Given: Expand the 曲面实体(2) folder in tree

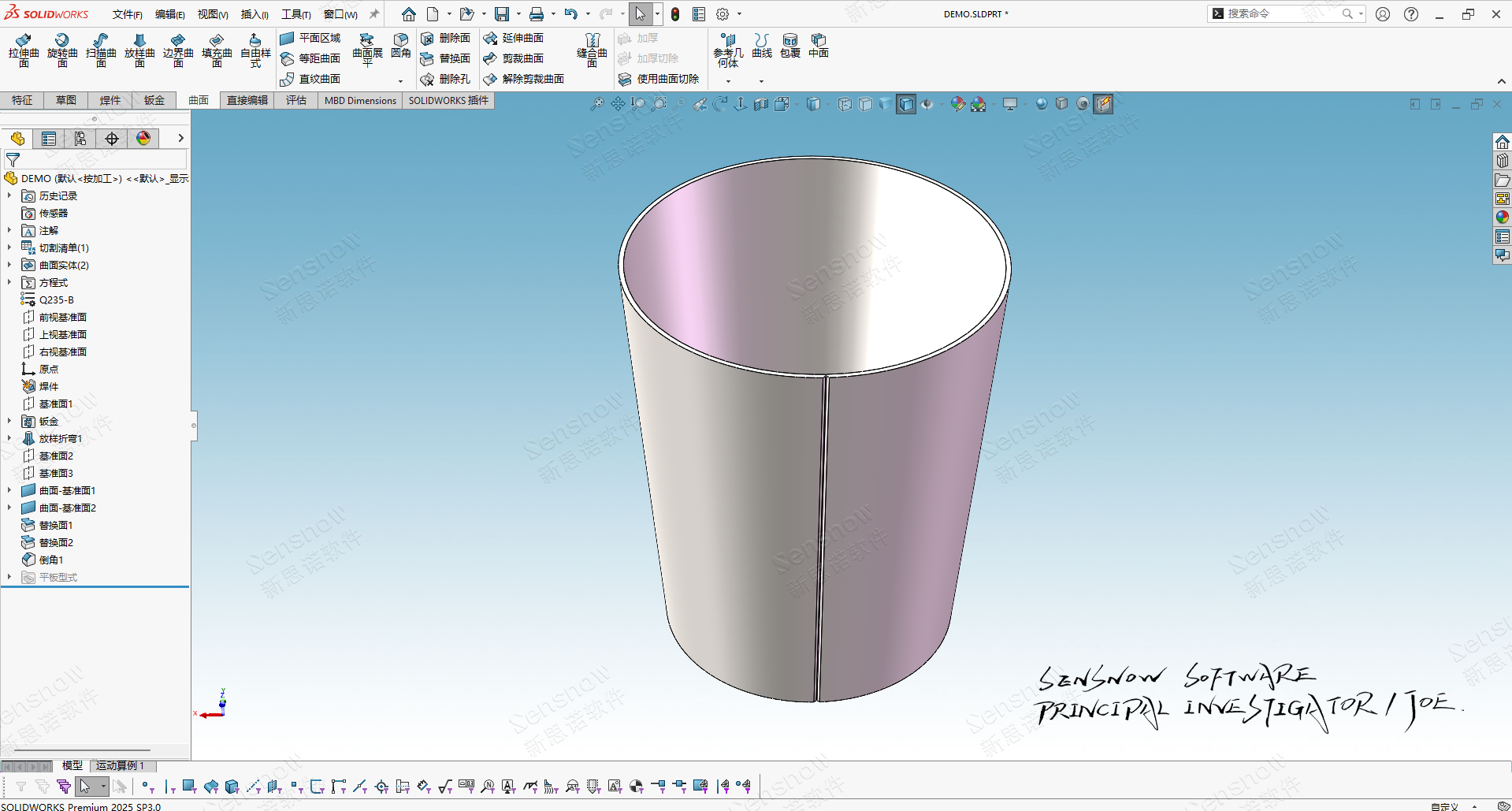Looking at the screenshot, I should coord(9,265).
